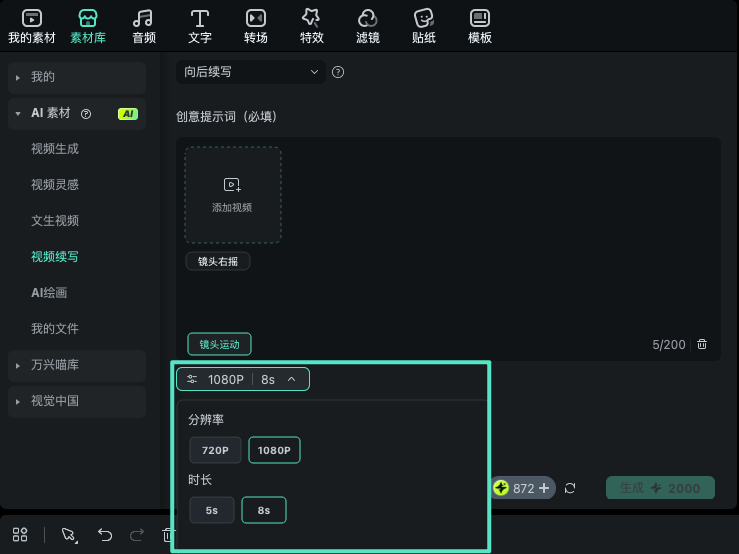Clear the prompt with the trash icon
This screenshot has width=739, height=554.
tap(702, 344)
